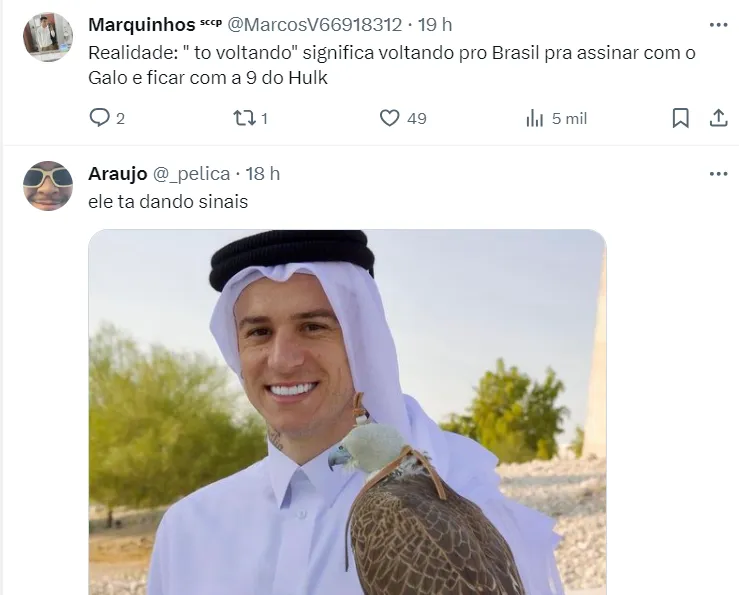Visit @_pelica handle link
739x595 pixels.
pyautogui.click(x=191, y=174)
